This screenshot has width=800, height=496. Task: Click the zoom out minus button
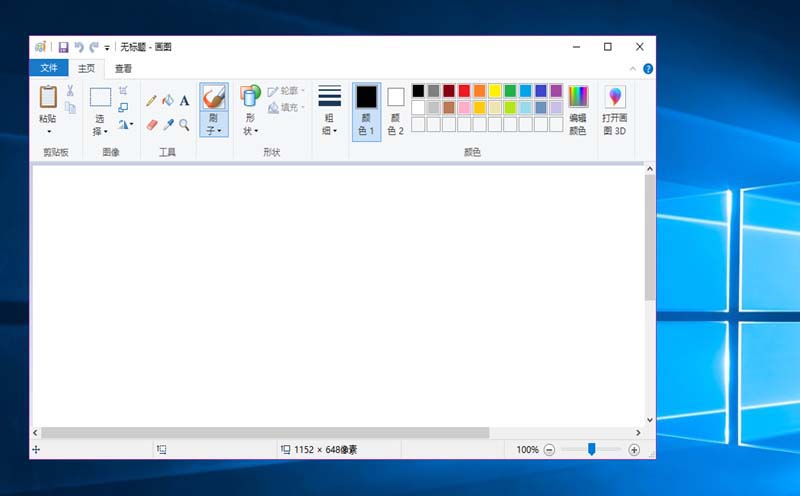549,450
